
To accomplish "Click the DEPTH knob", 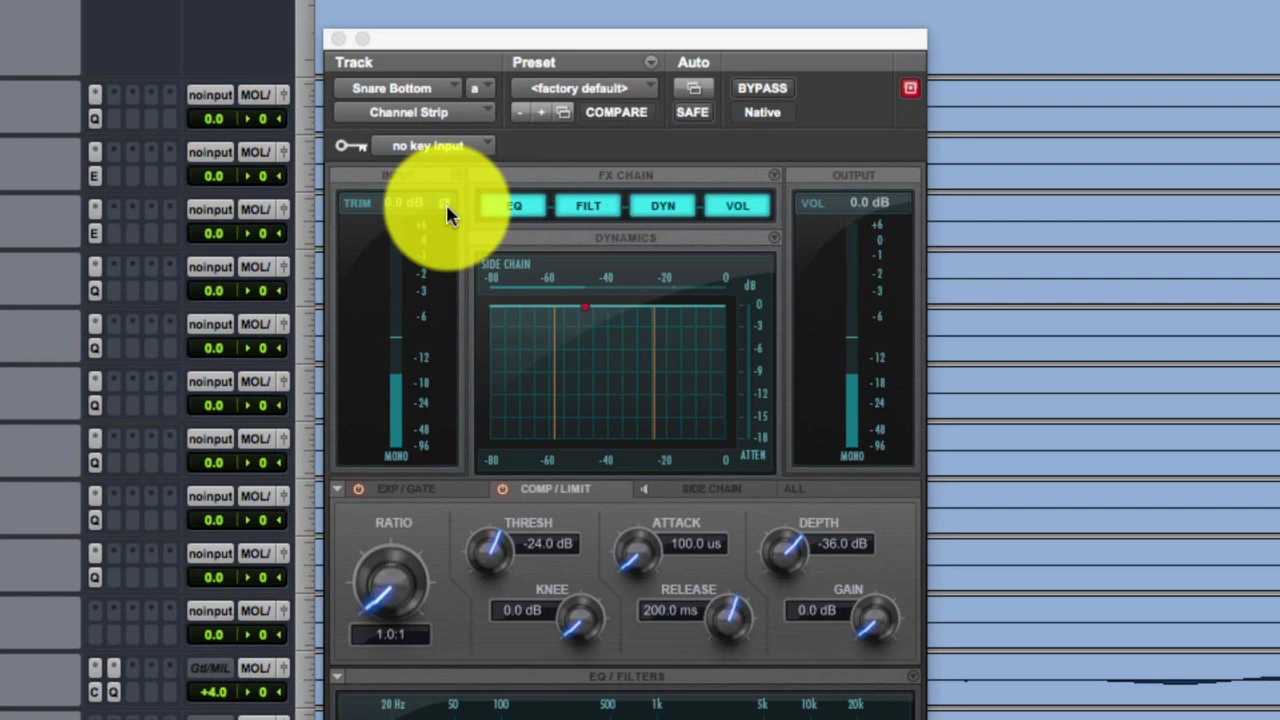I will tap(785, 550).
